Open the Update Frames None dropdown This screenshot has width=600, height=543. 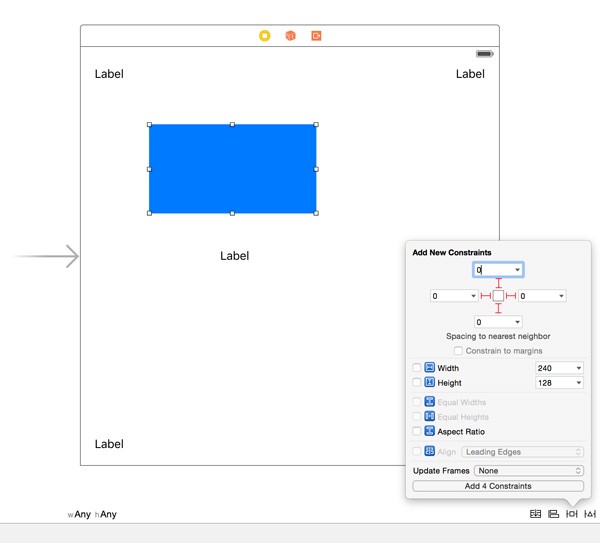coord(529,471)
